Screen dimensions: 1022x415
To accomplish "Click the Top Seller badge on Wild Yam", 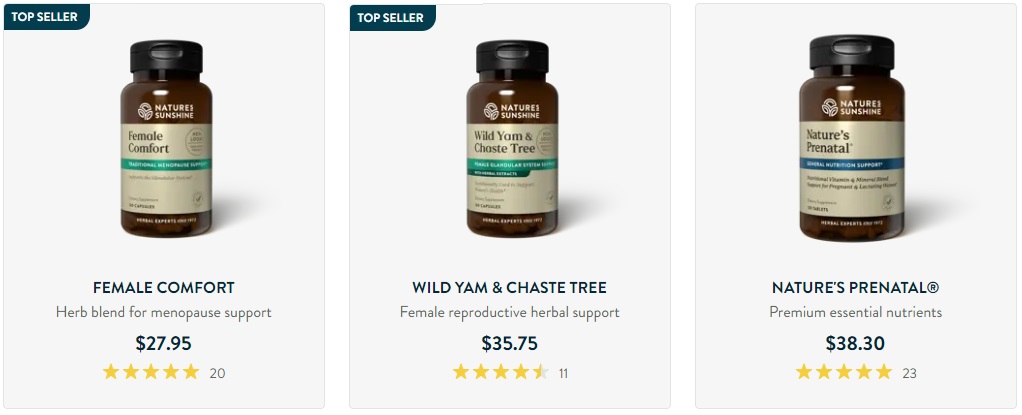I will tap(392, 17).
